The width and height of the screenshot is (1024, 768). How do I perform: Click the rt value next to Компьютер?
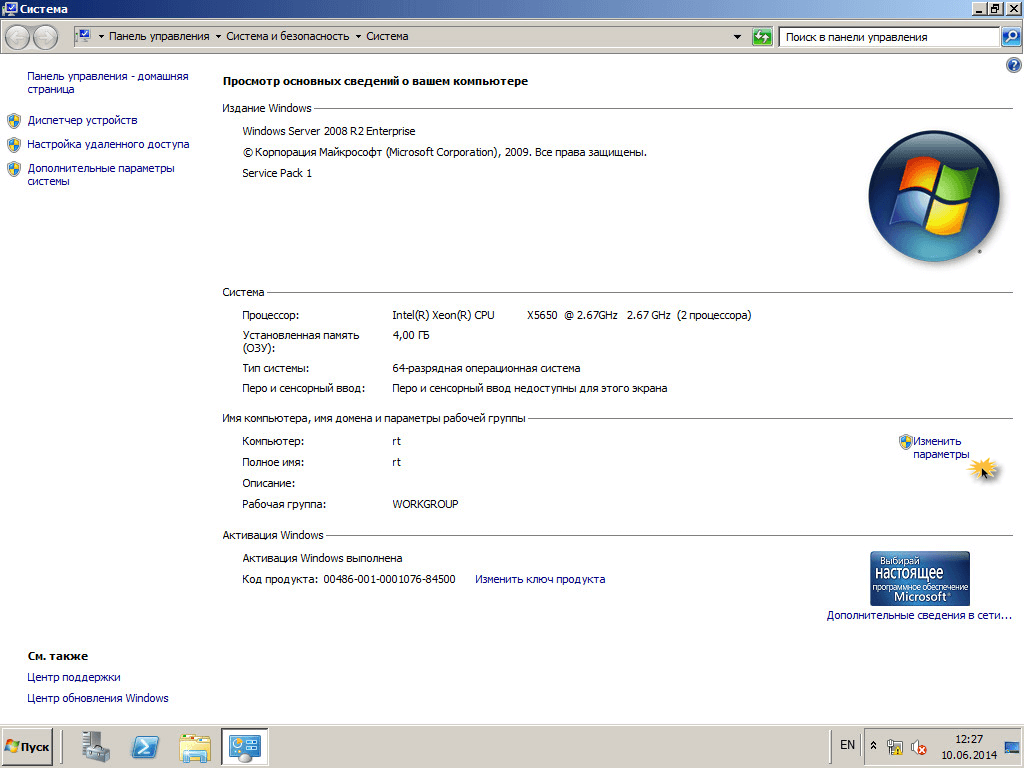396,441
